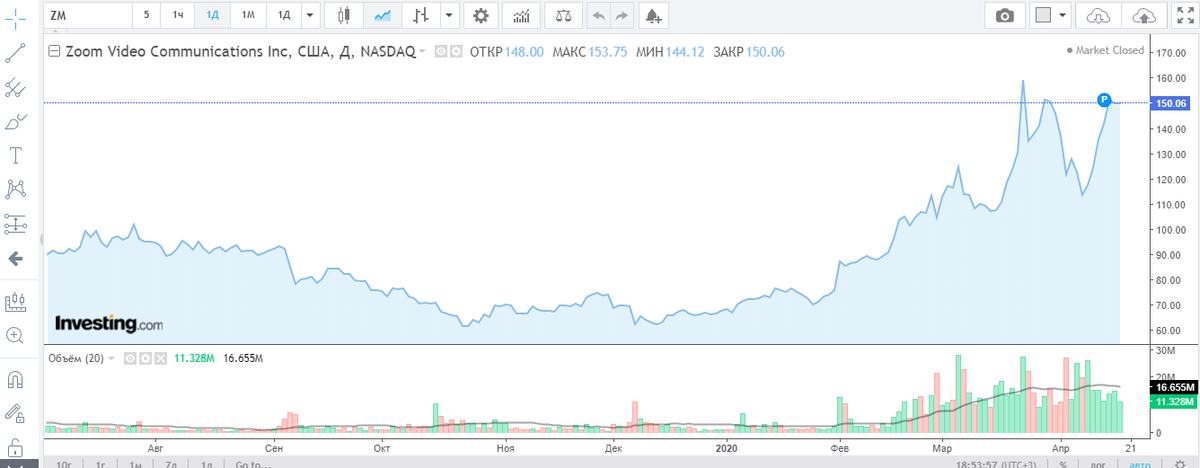The image size is (1200, 468).
Task: Open the pitchfork drawing tools
Action: [x=15, y=88]
